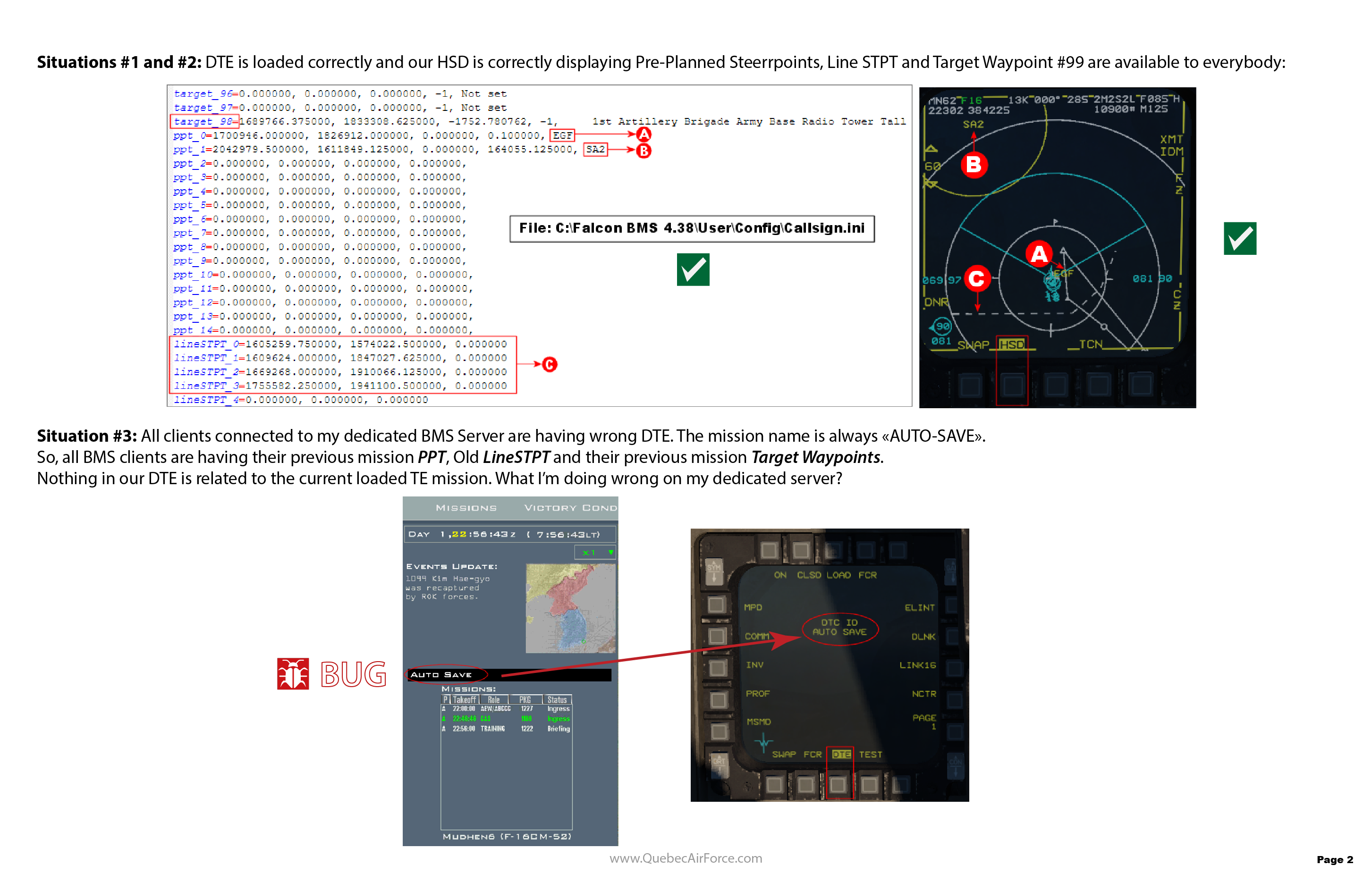This screenshot has height=882, width=1372.
Task: Click the HSD range decrease arrow below 60
Action: point(932,184)
